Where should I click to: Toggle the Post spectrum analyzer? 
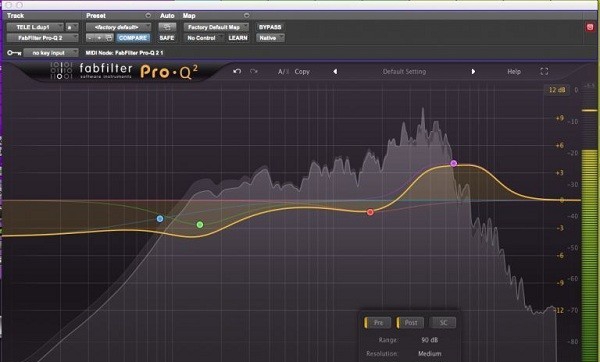point(410,323)
